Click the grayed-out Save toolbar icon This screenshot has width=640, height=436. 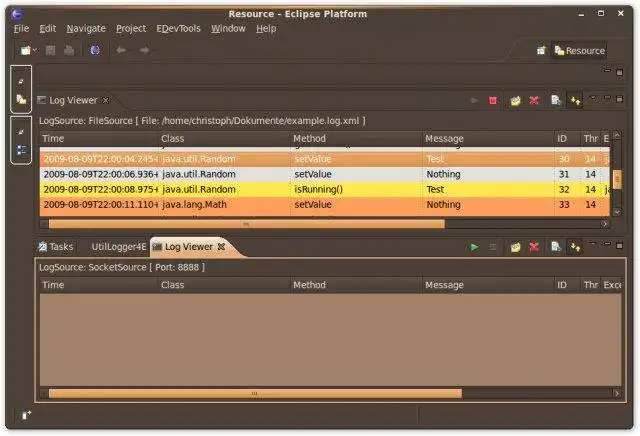[50, 50]
